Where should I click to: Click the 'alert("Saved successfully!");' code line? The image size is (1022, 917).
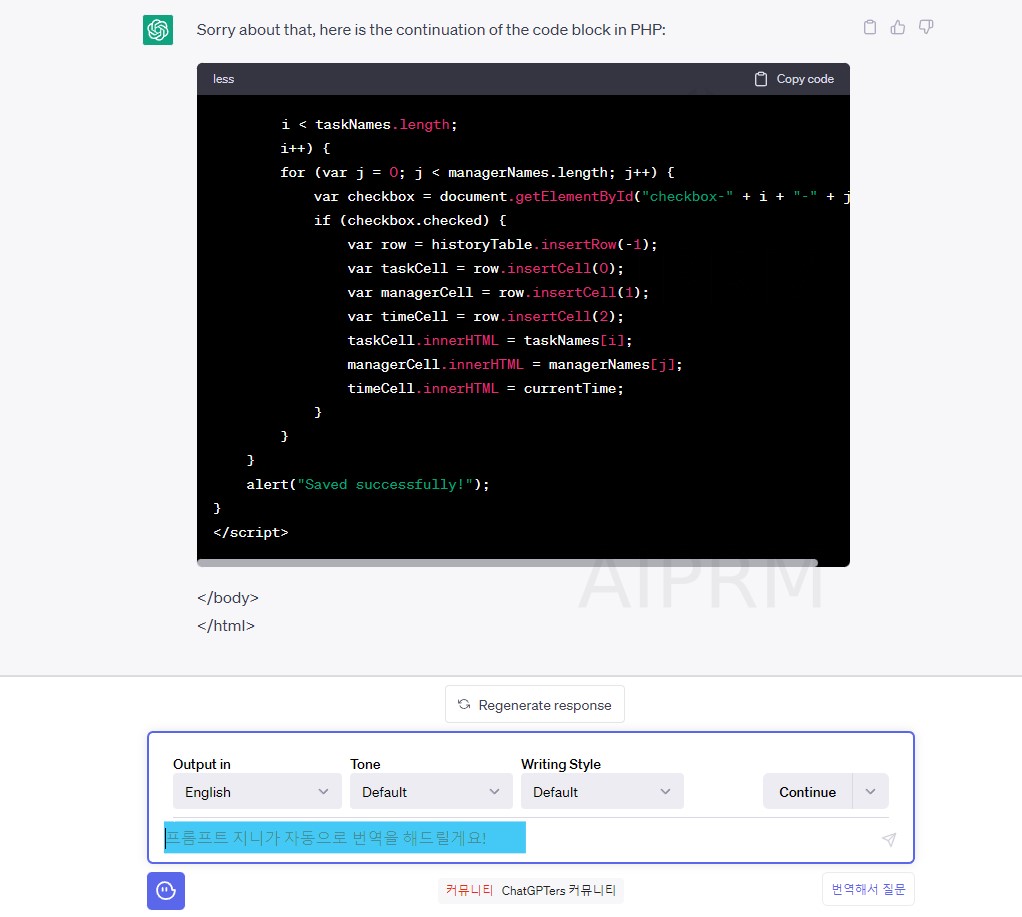click(368, 484)
